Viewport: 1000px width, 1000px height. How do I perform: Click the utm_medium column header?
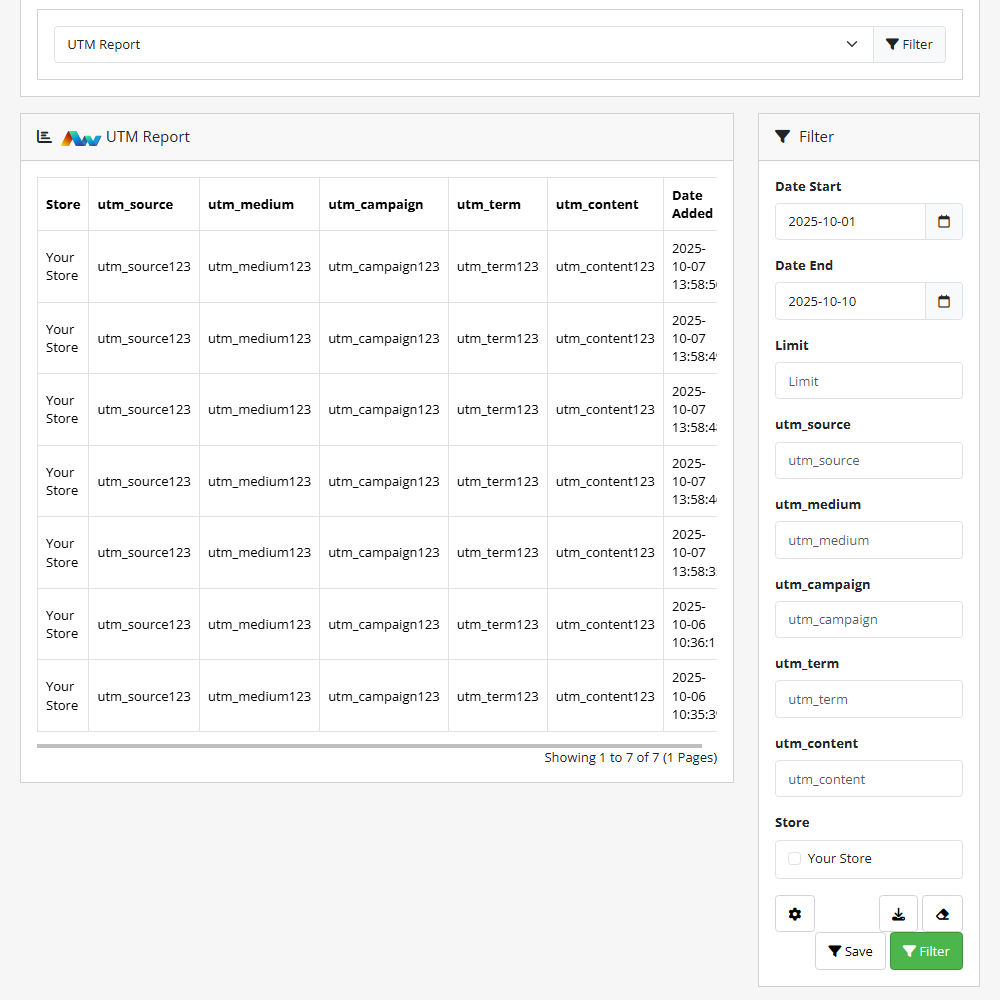(251, 205)
